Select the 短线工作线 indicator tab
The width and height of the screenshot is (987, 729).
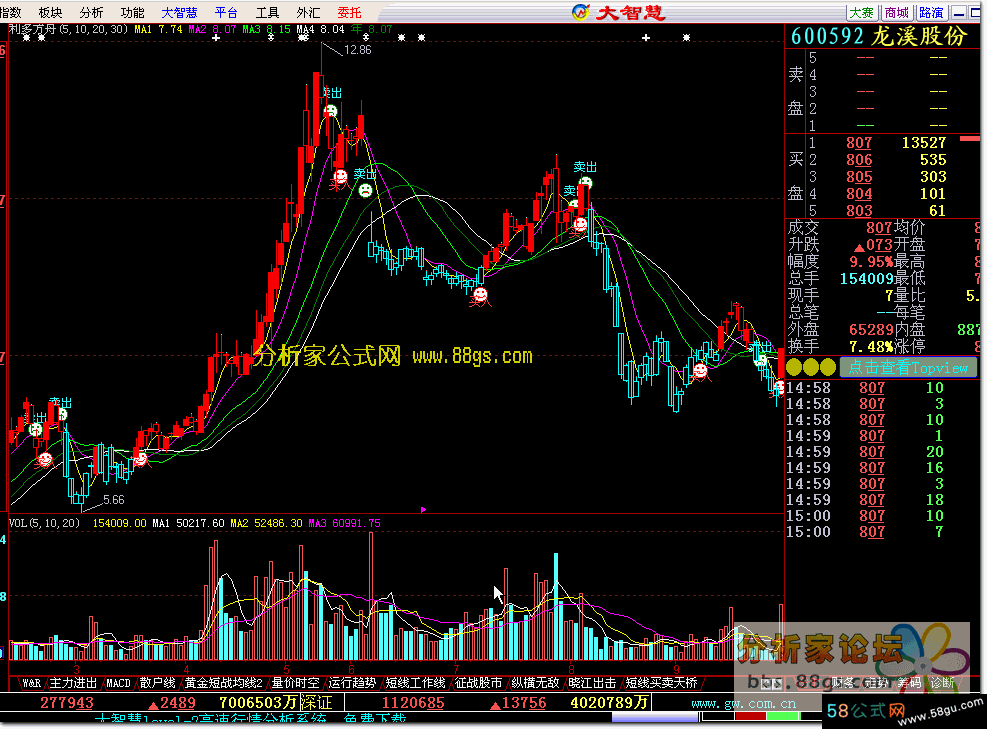415,683
